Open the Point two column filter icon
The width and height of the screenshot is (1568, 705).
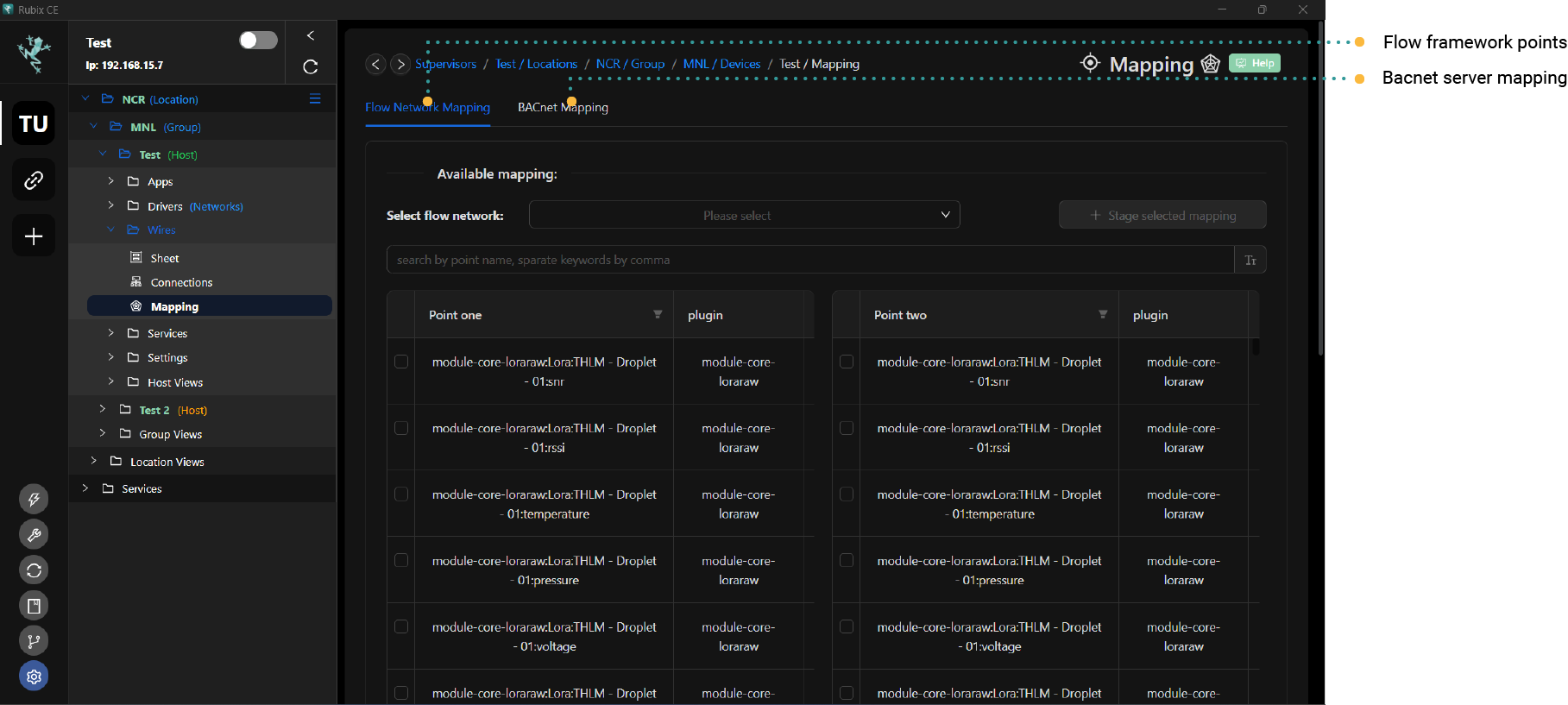click(1103, 314)
